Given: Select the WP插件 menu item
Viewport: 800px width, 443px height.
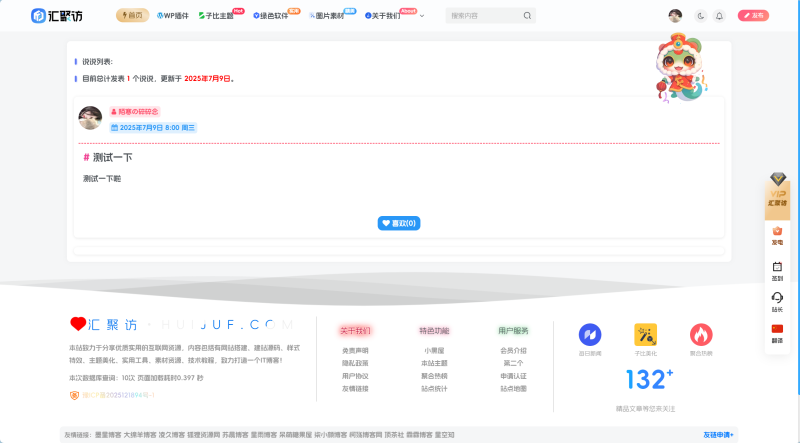Looking at the screenshot, I should click(173, 16).
